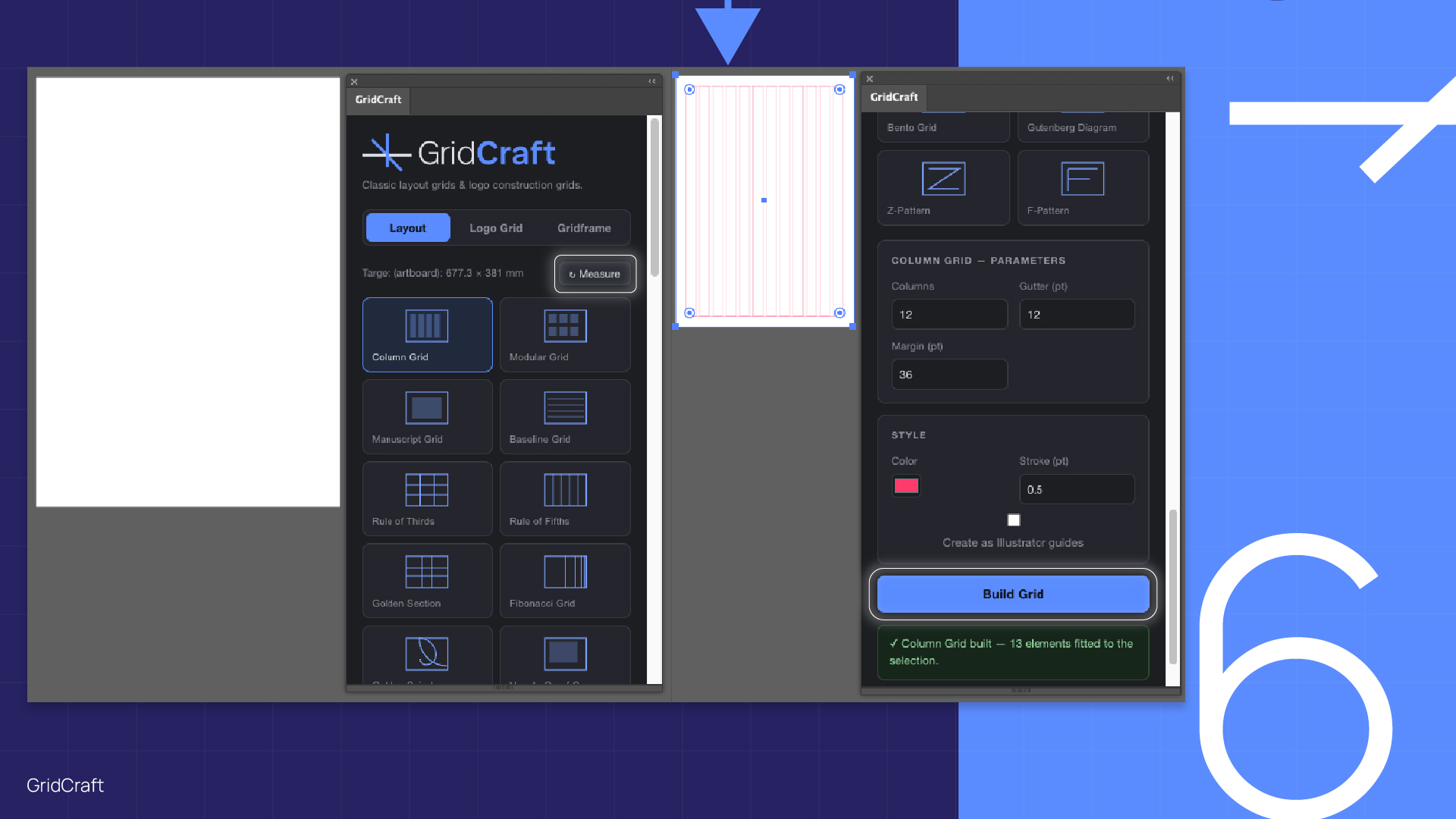
Task: Collapse the left GridCraft panel with arrows
Action: pyautogui.click(x=652, y=81)
